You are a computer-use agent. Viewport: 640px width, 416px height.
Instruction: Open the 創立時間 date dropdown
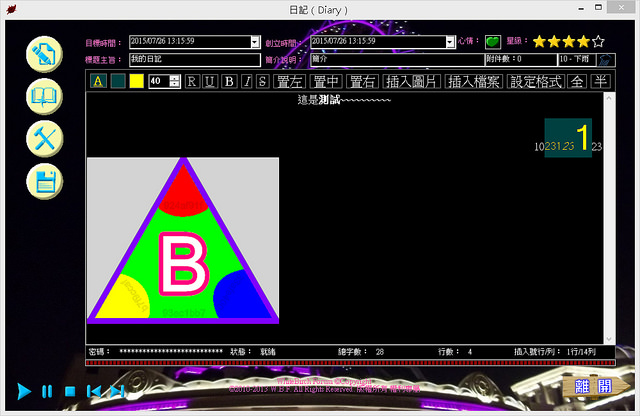point(450,42)
